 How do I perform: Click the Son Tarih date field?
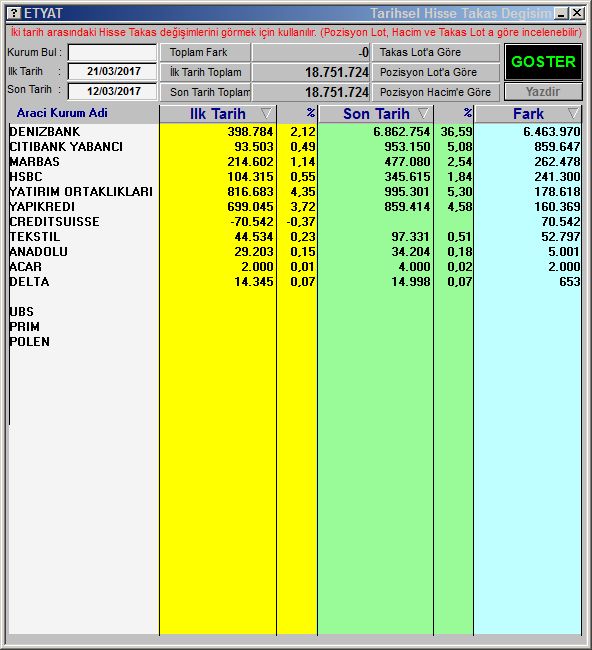pos(112,91)
